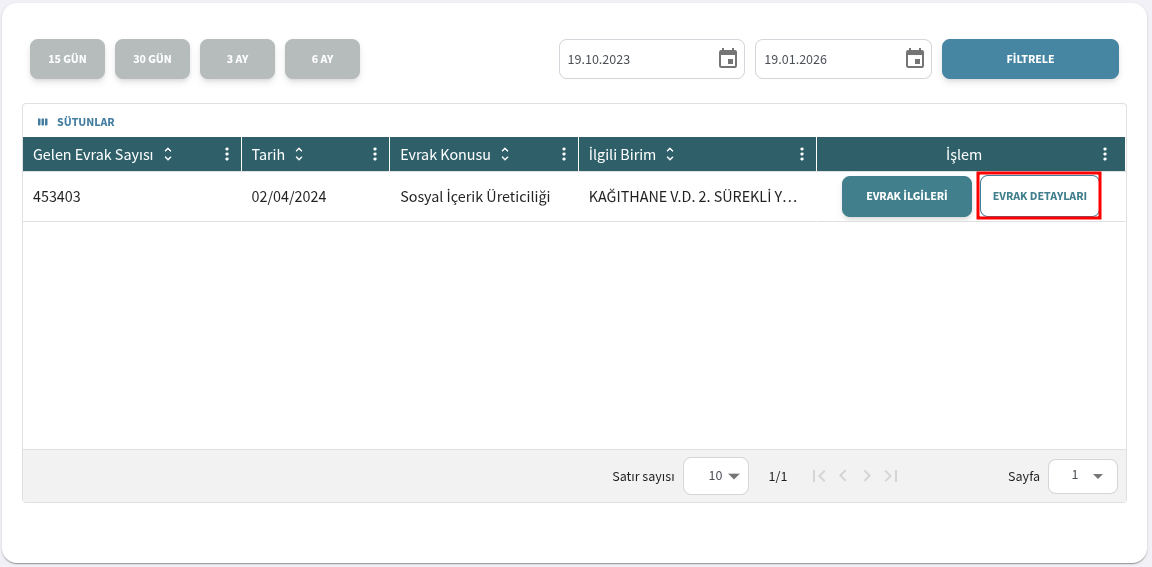Go to previous page arrow
This screenshot has width=1152, height=567.
[x=843, y=476]
